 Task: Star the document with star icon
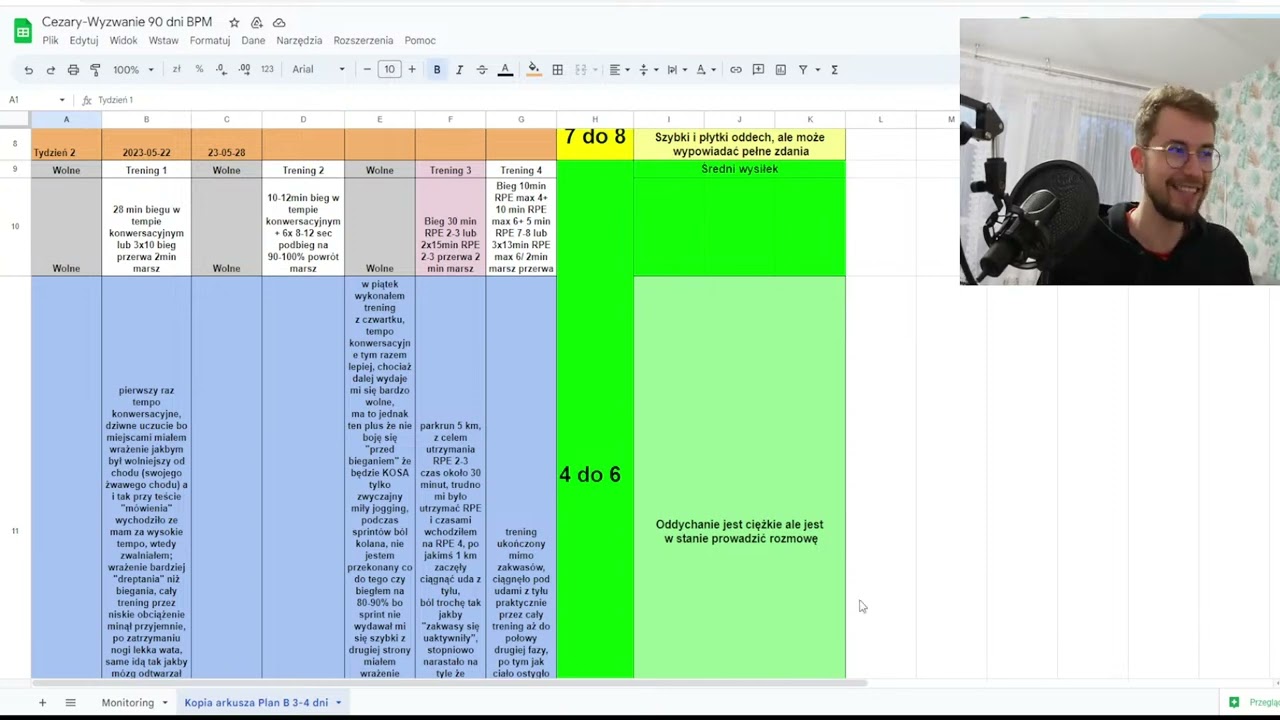[234, 22]
